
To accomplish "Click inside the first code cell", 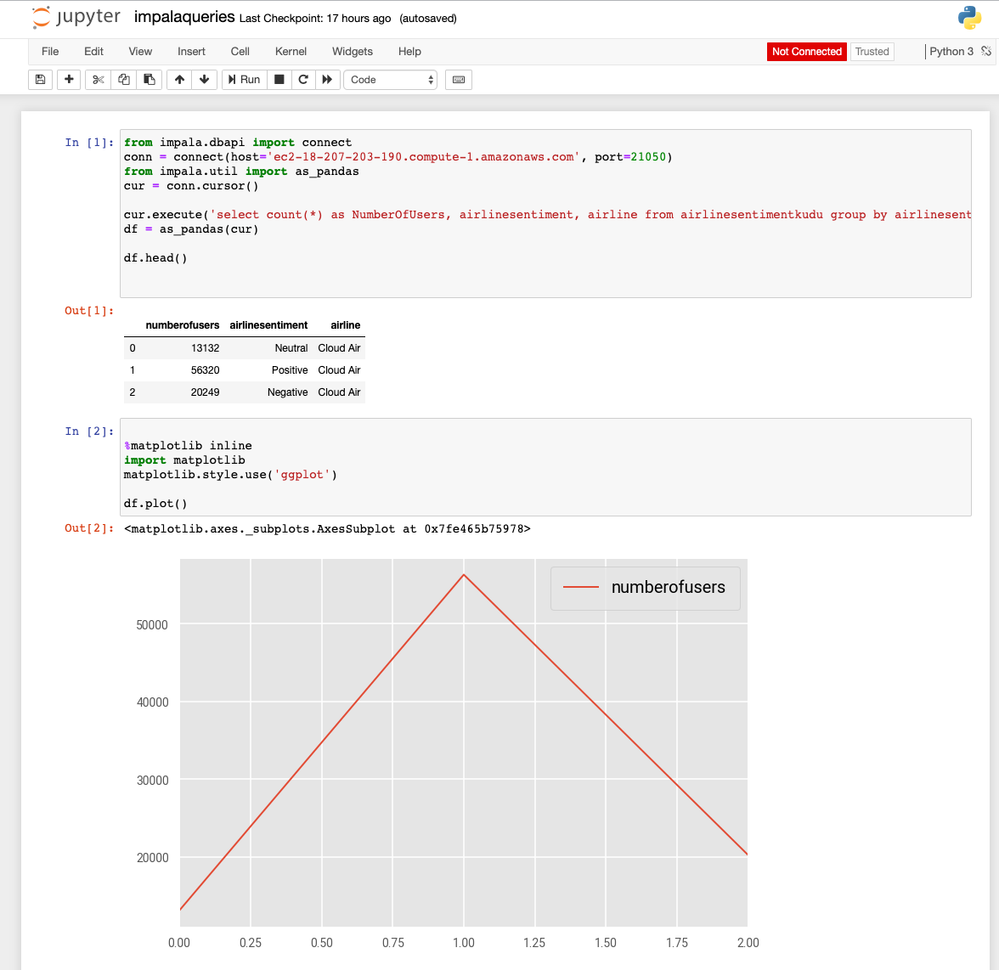I will (545, 214).
